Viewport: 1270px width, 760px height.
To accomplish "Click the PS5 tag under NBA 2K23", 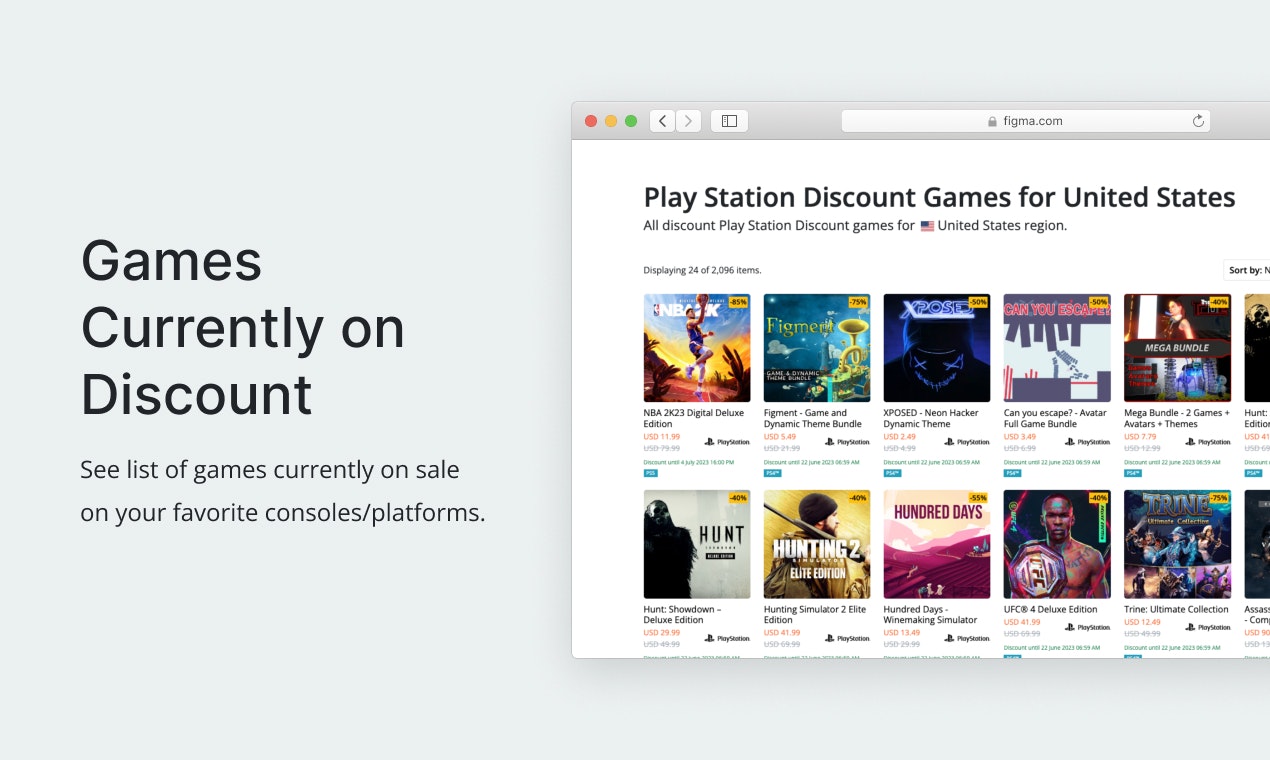I will point(651,473).
